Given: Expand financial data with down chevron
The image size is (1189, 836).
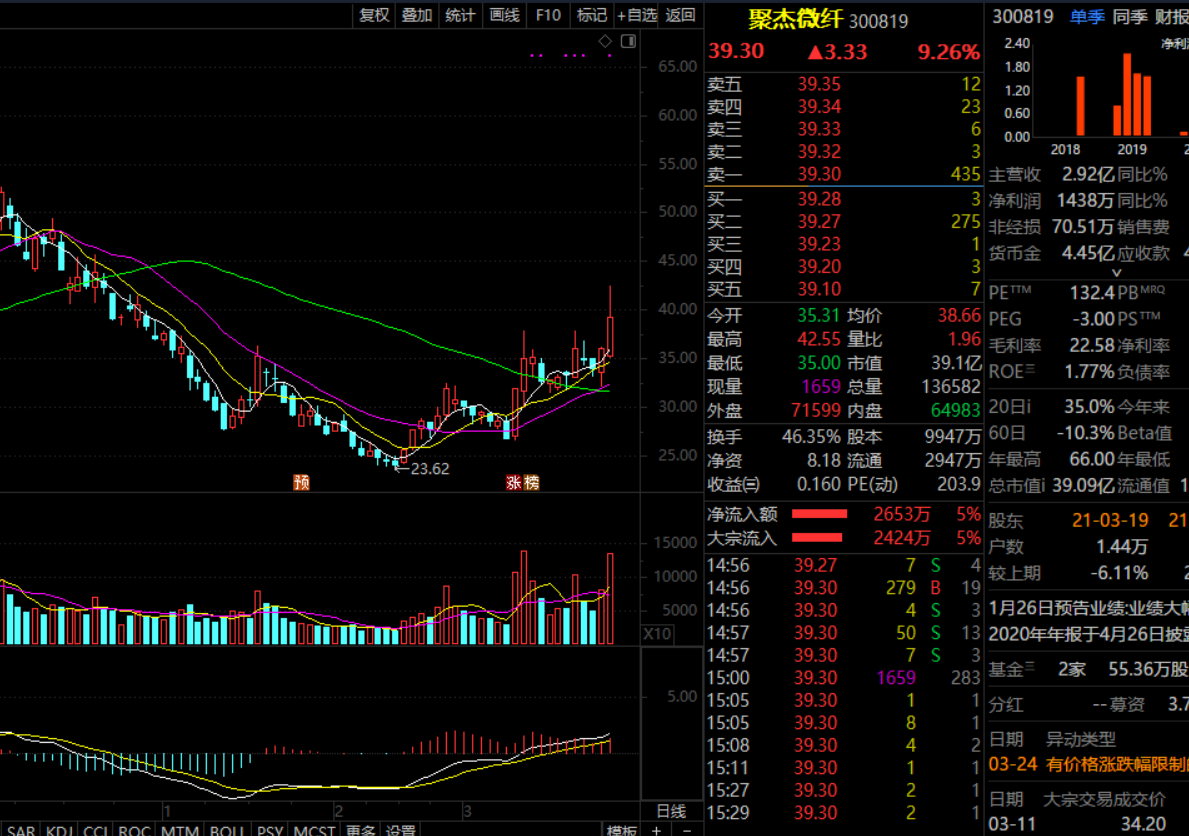Looking at the screenshot, I should coord(1117,273).
